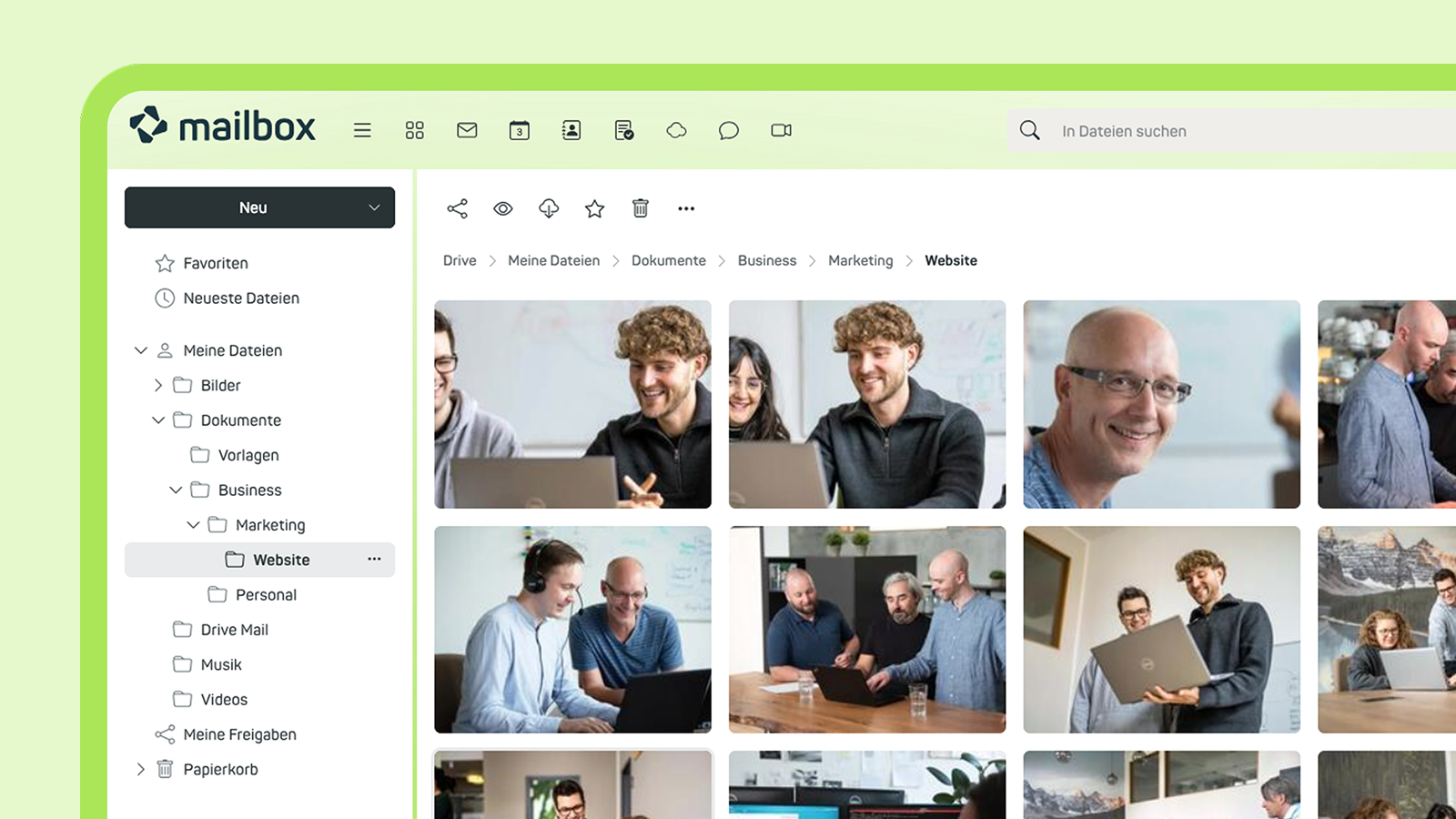The width and height of the screenshot is (1456, 819).
Task: Open more actions menu in file toolbar
Action: tap(686, 208)
